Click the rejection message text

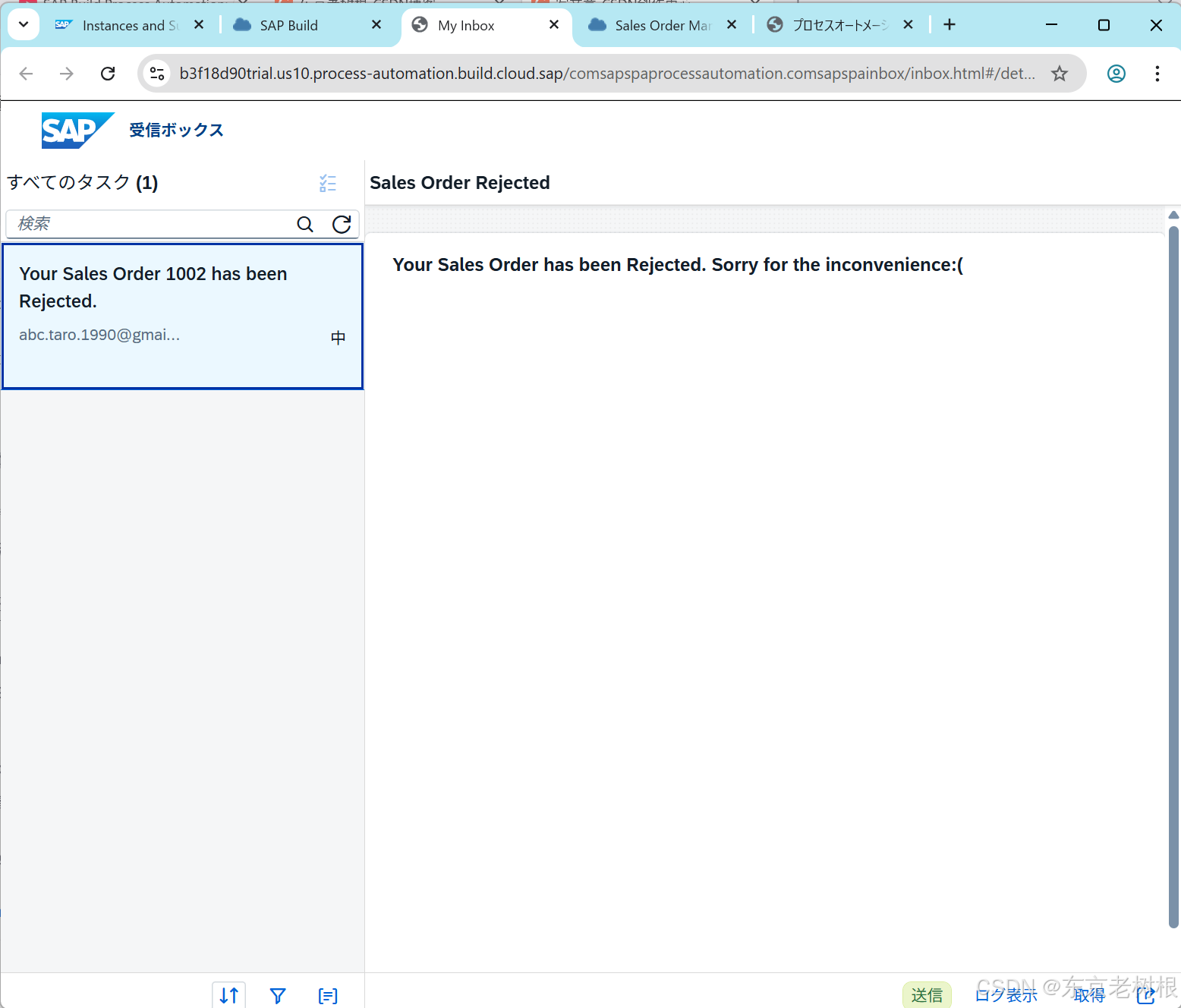pos(678,265)
